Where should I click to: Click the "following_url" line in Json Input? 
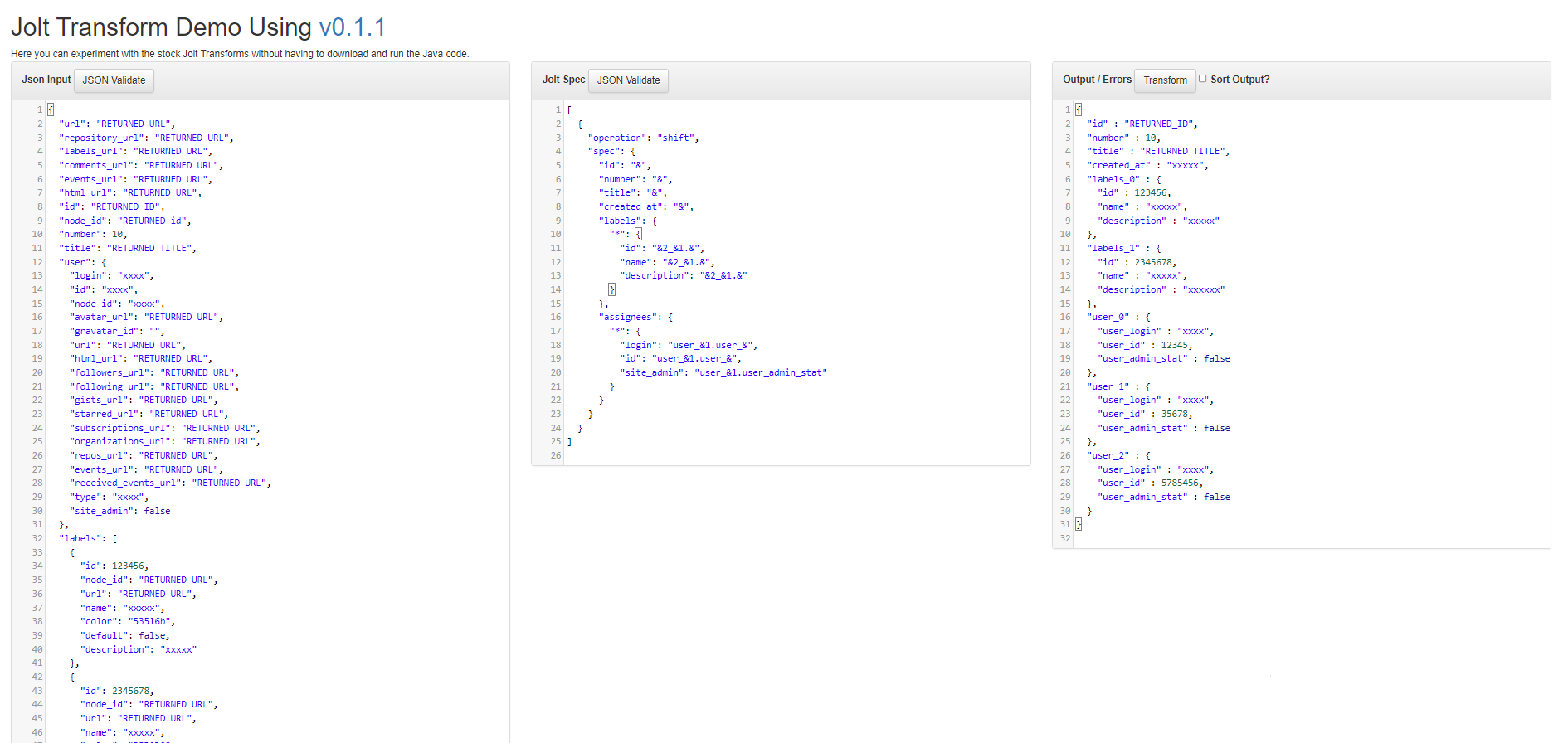pyautogui.click(x=154, y=386)
